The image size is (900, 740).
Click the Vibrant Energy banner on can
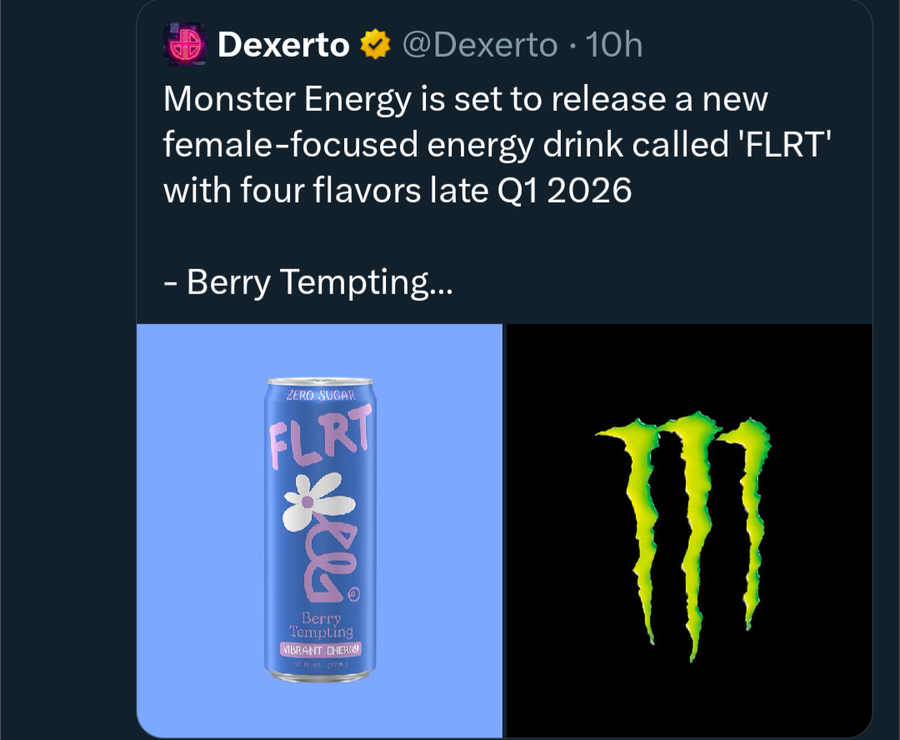[321, 650]
